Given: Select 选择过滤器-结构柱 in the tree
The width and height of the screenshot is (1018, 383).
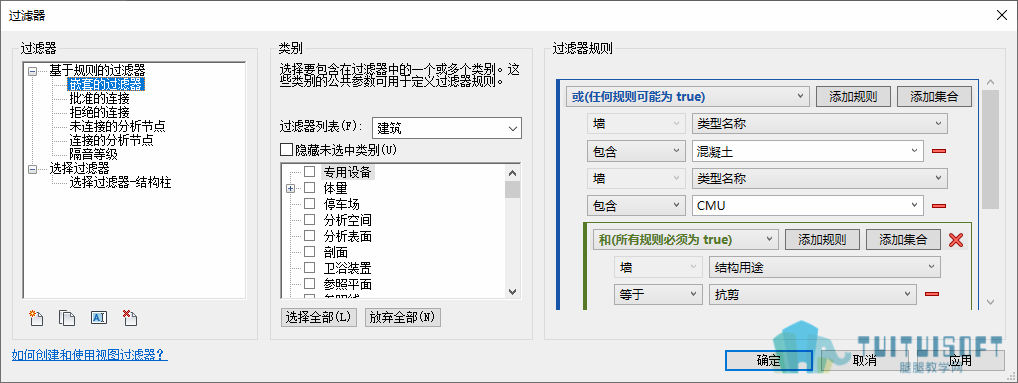Looking at the screenshot, I should 120,182.
